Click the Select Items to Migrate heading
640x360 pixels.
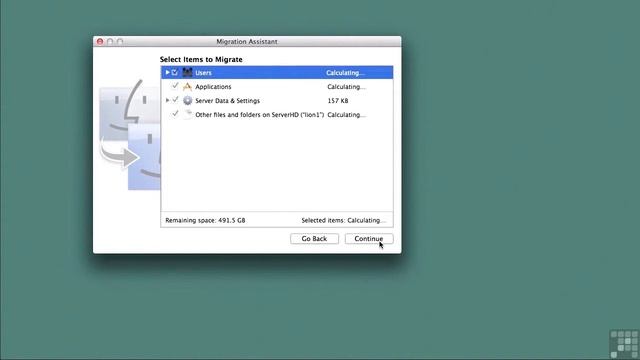(x=201, y=60)
